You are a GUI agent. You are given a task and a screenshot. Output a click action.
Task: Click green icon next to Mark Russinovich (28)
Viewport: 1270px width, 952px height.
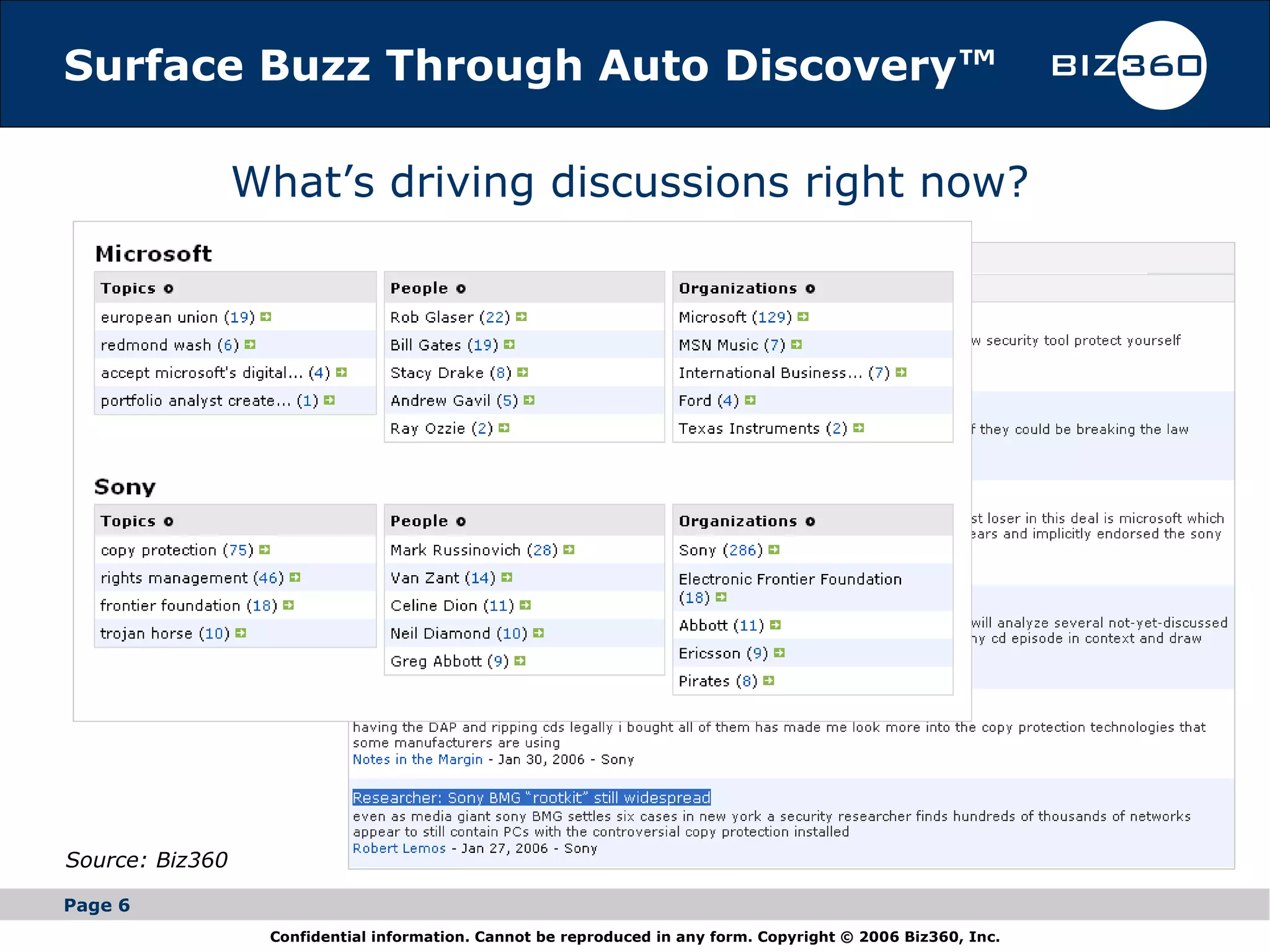pyautogui.click(x=569, y=550)
